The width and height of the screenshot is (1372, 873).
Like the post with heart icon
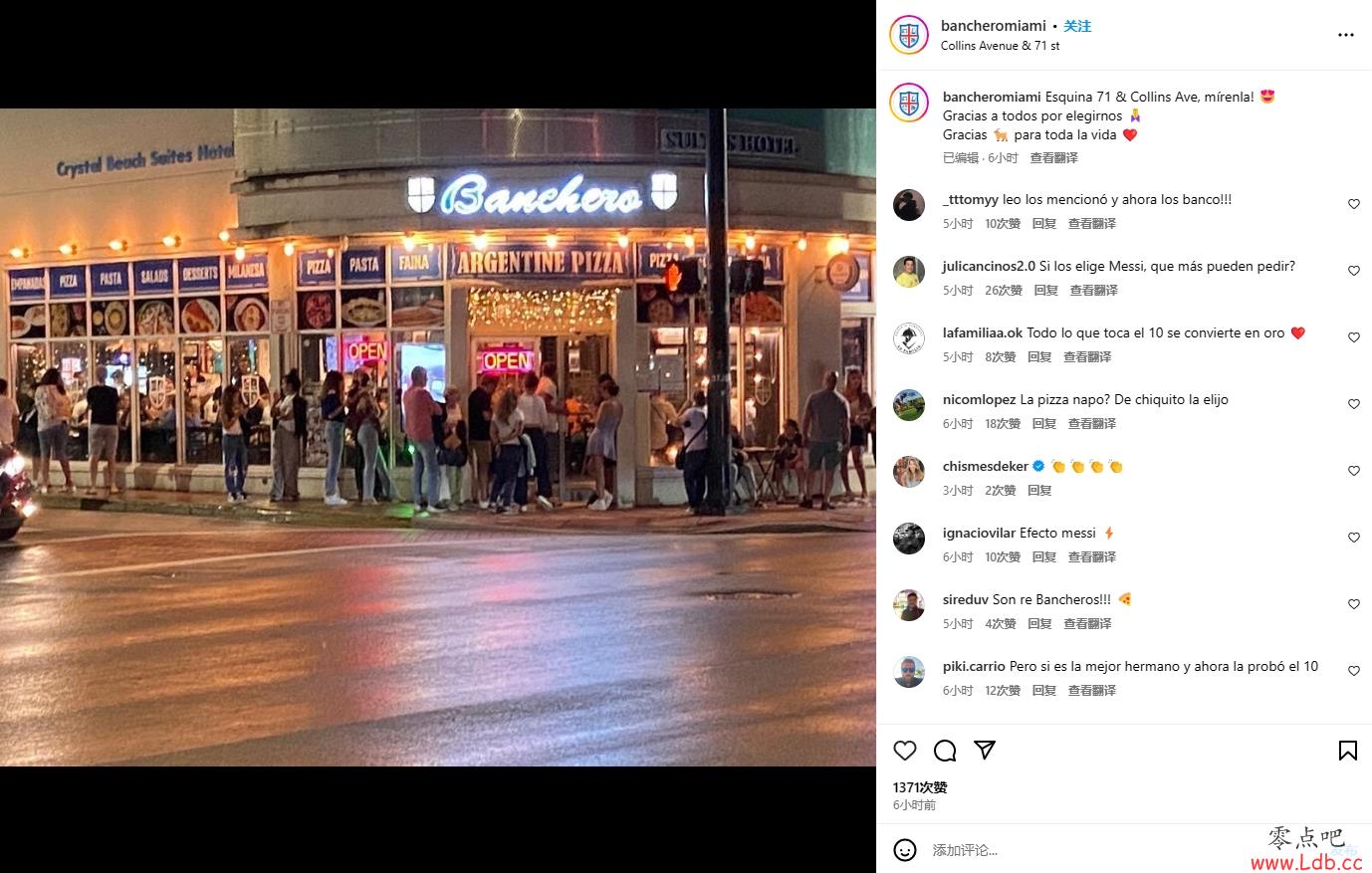[904, 751]
